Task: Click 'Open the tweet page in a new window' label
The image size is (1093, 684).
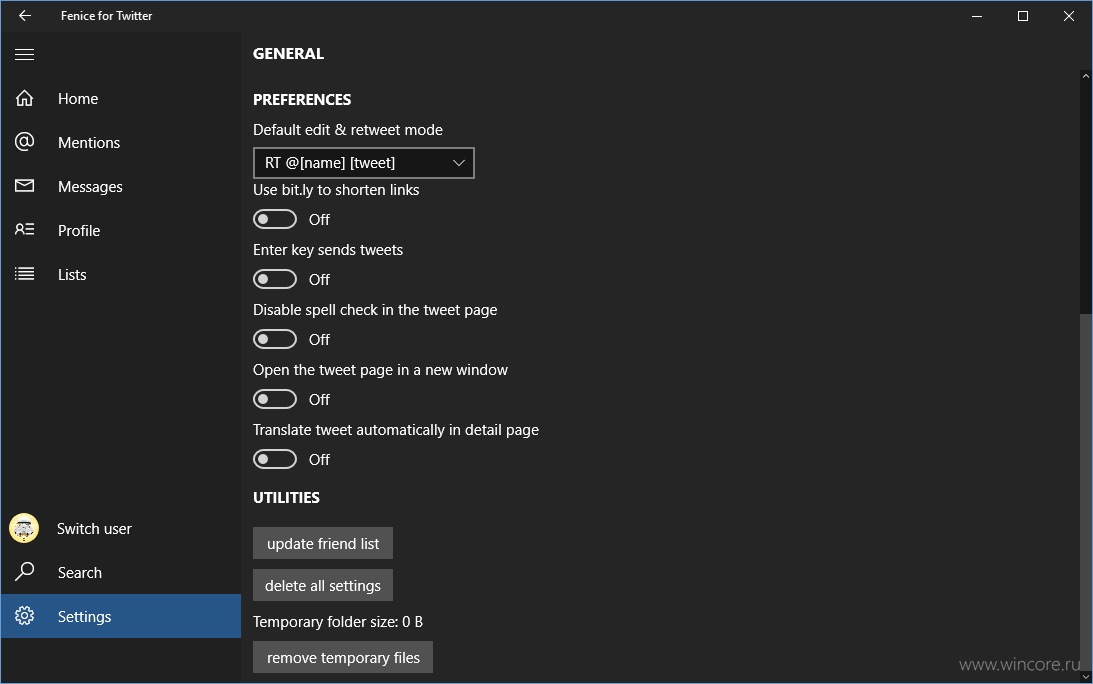Action: 381,370
